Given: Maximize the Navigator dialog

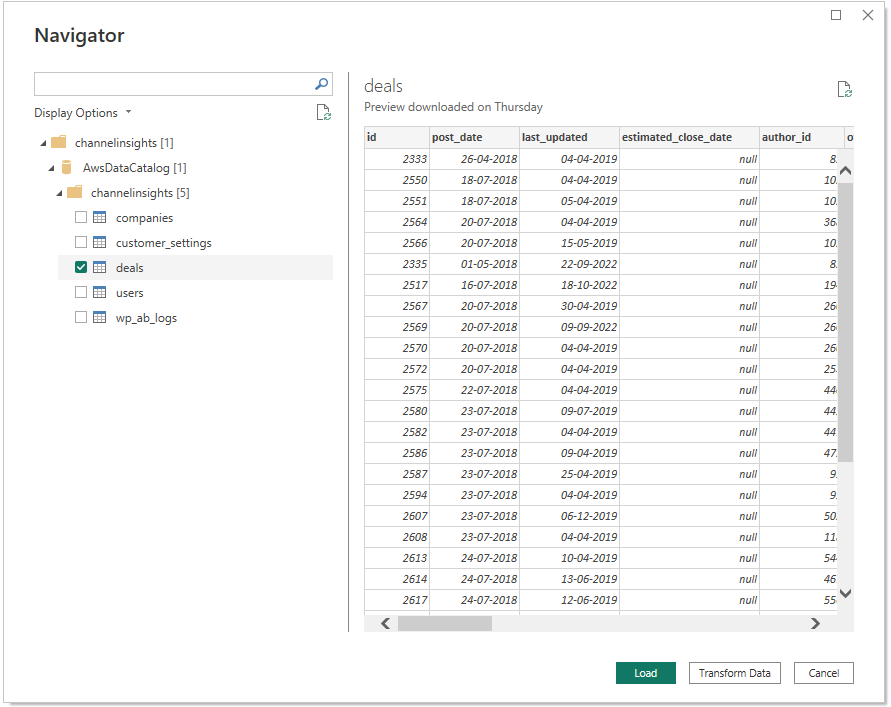Looking at the screenshot, I should click(x=836, y=15).
